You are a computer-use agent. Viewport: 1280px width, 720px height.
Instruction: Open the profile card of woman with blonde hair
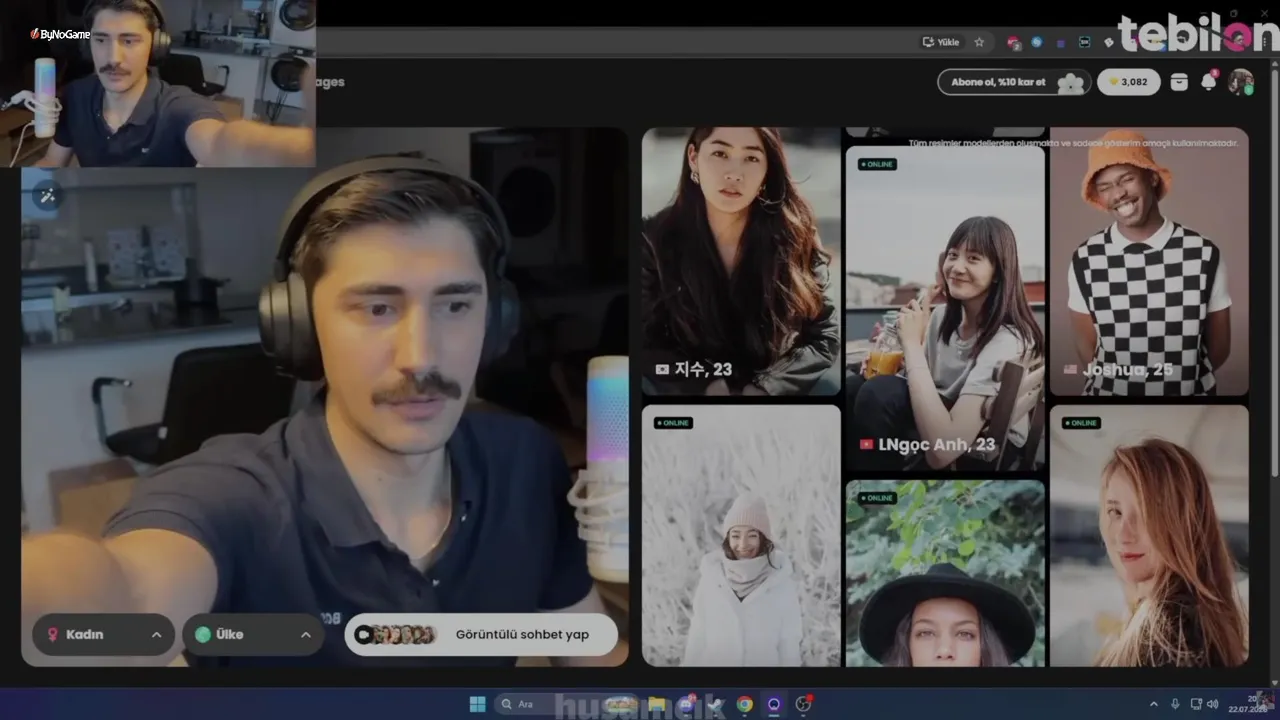[1149, 535]
